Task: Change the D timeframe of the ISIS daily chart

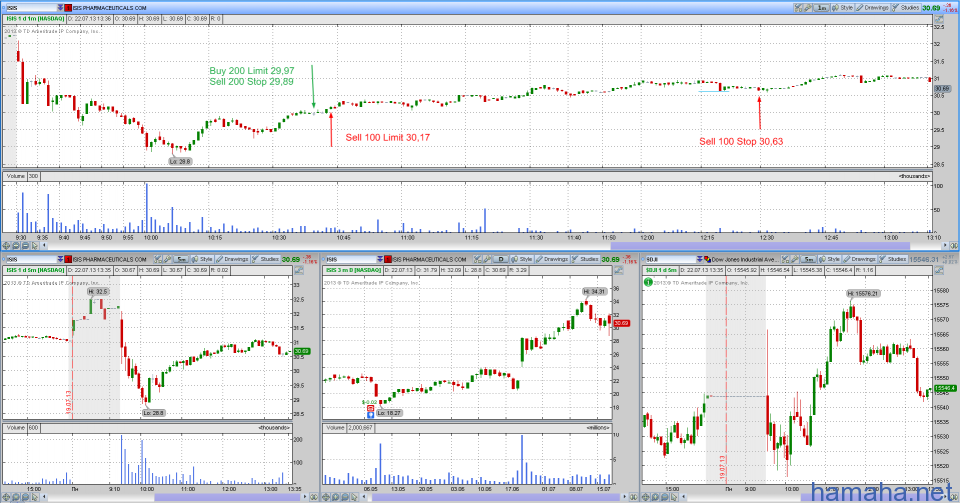Action: (x=501, y=259)
